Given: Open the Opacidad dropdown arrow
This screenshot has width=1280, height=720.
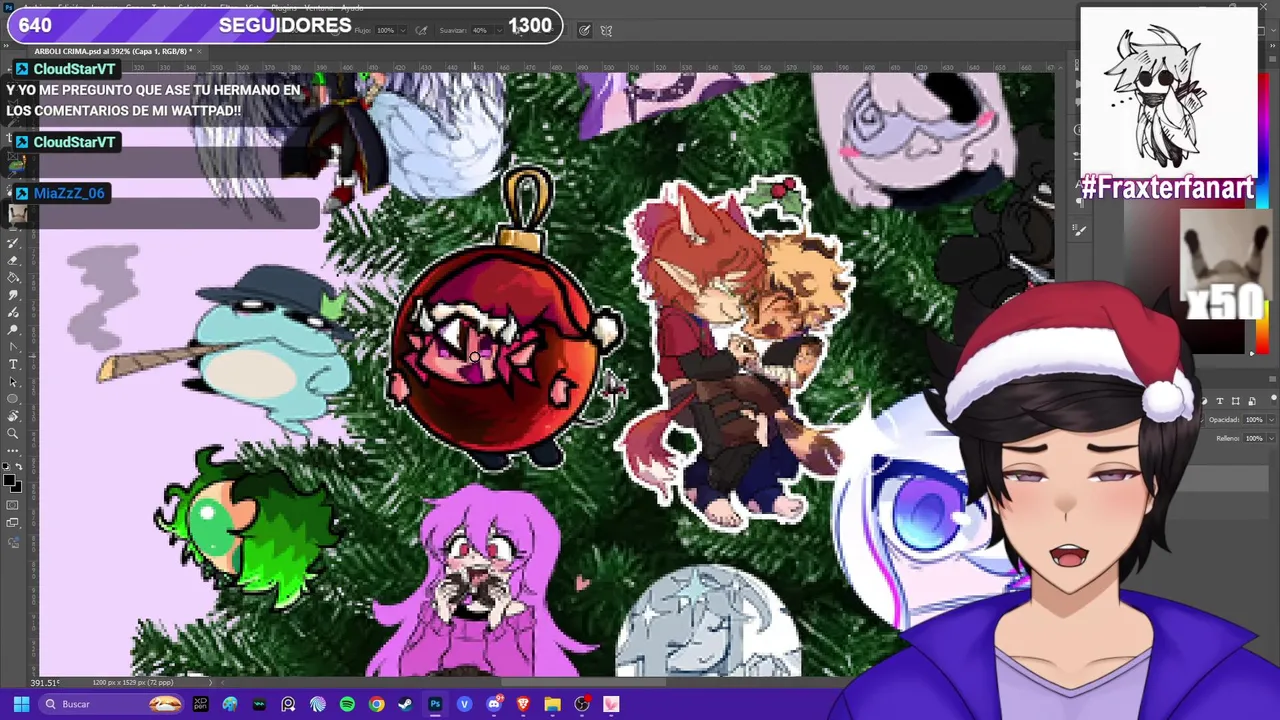Looking at the screenshot, I should click(1271, 420).
